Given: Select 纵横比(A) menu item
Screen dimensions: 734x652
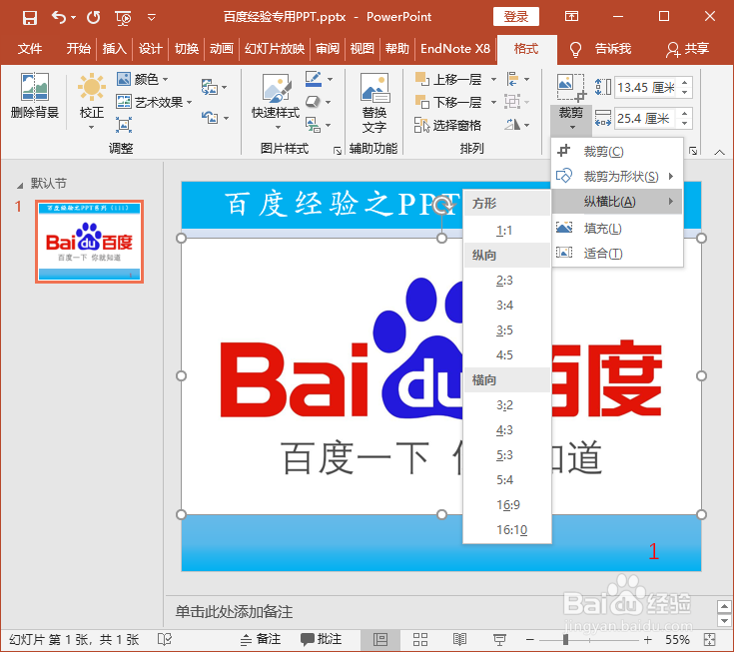Looking at the screenshot, I should 617,202.
